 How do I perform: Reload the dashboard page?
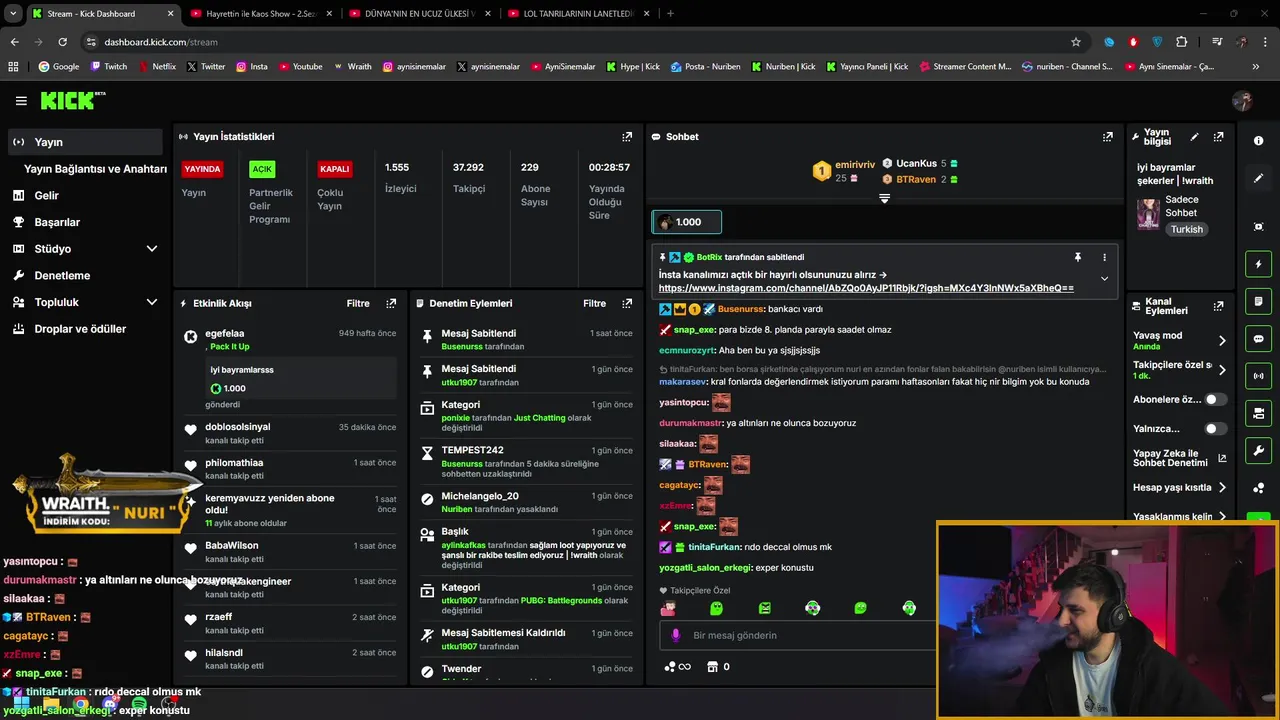tap(63, 42)
